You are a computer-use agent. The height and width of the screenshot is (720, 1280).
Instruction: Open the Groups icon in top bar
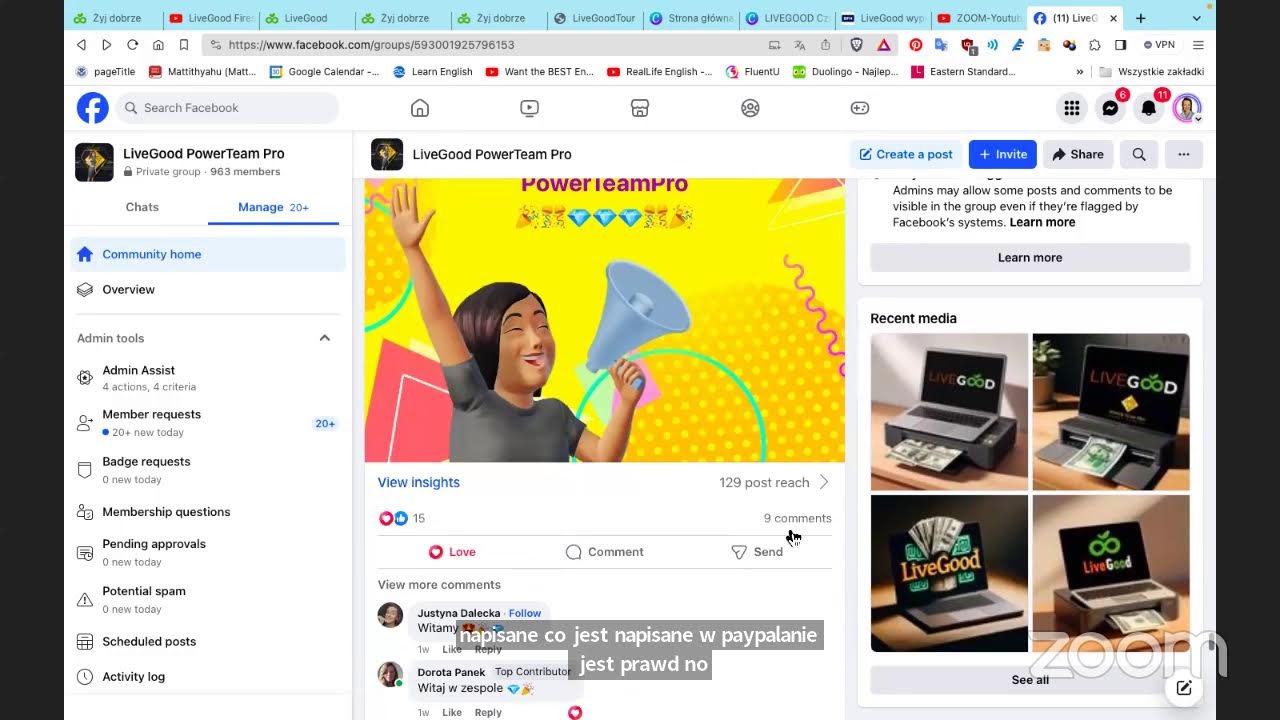(750, 108)
